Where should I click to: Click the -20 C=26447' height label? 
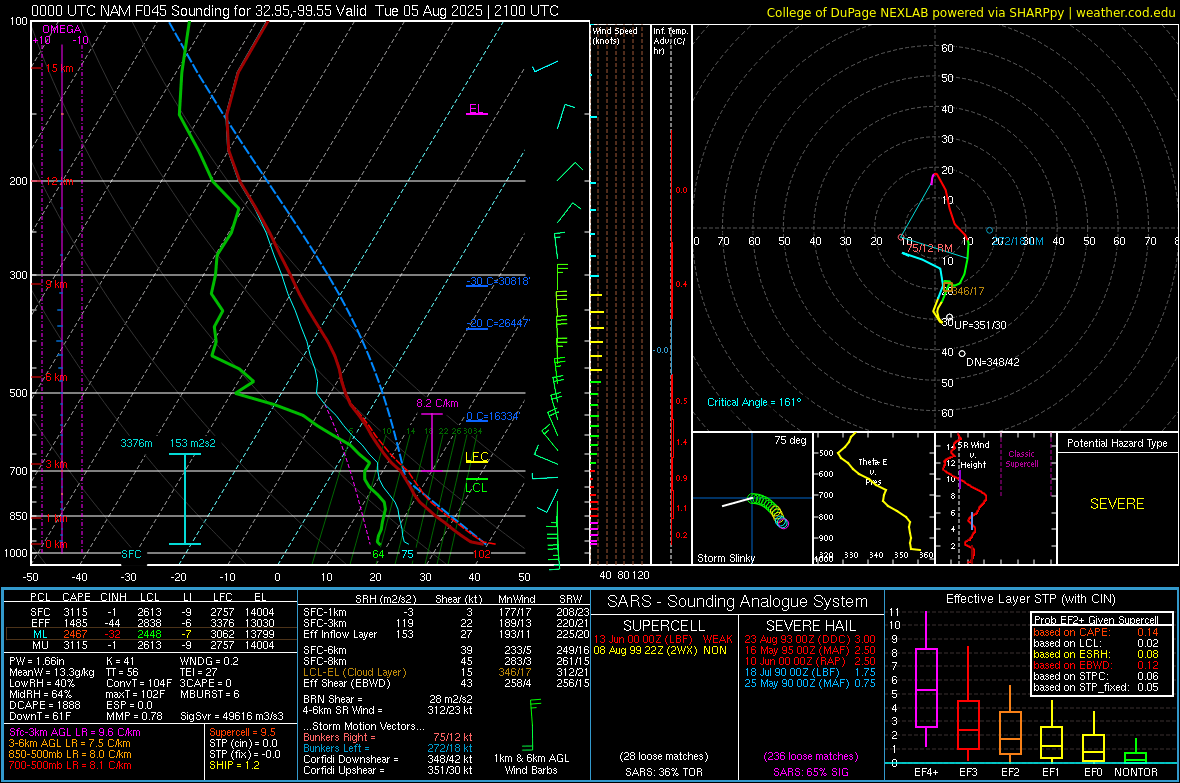pos(498,324)
